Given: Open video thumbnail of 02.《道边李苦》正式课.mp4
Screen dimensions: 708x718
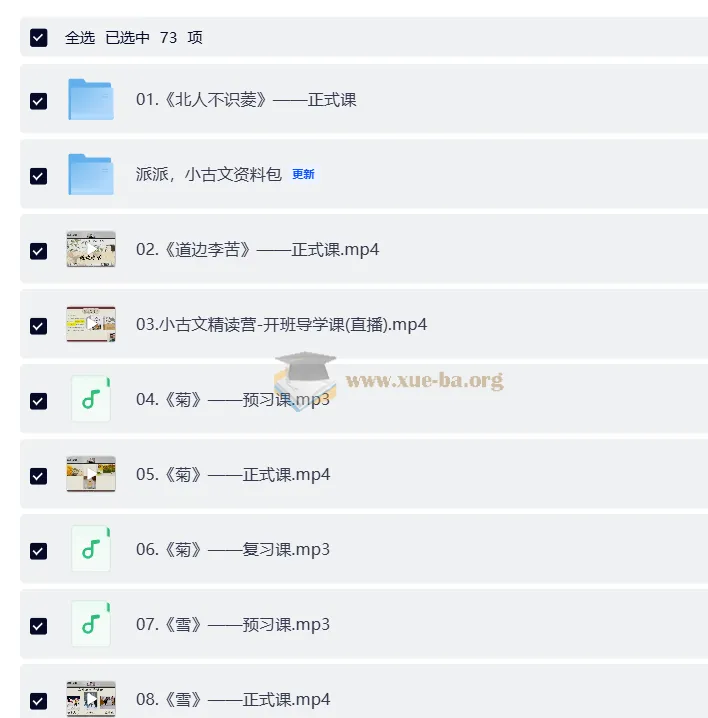Looking at the screenshot, I should tap(91, 249).
